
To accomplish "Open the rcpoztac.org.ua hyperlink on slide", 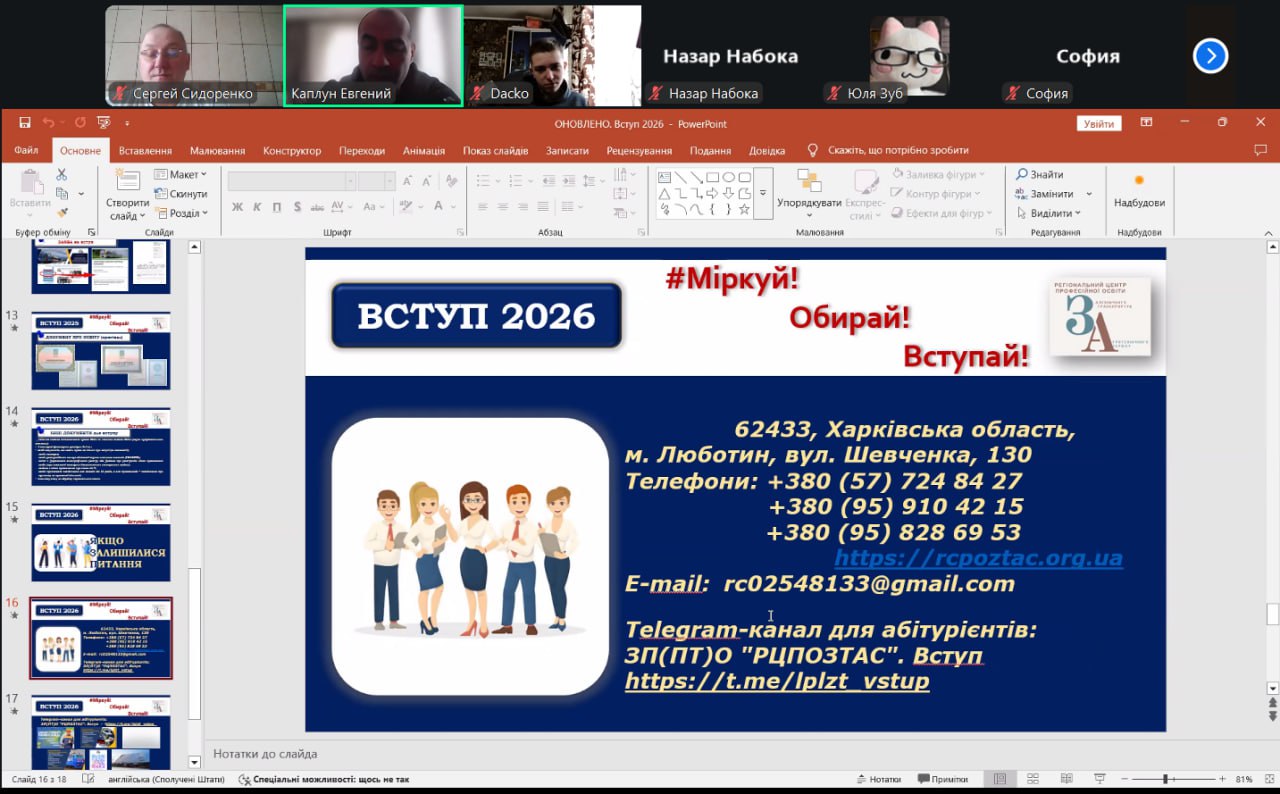I will point(977,558).
